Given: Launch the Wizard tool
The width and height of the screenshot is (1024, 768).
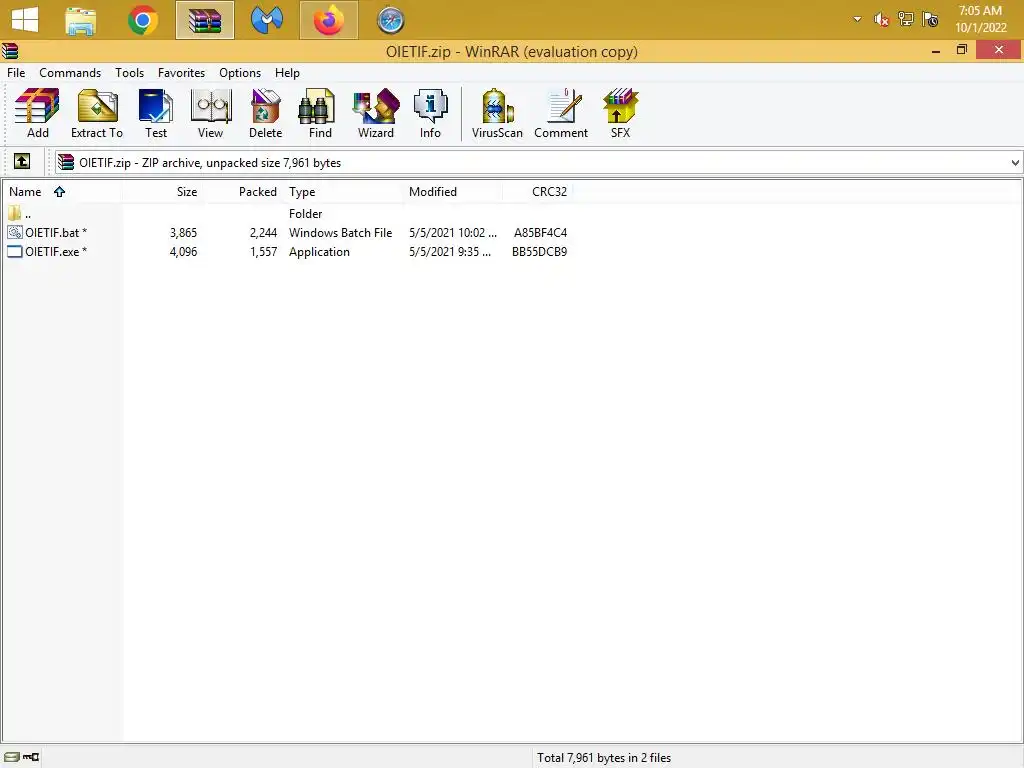Looking at the screenshot, I should coord(376,114).
